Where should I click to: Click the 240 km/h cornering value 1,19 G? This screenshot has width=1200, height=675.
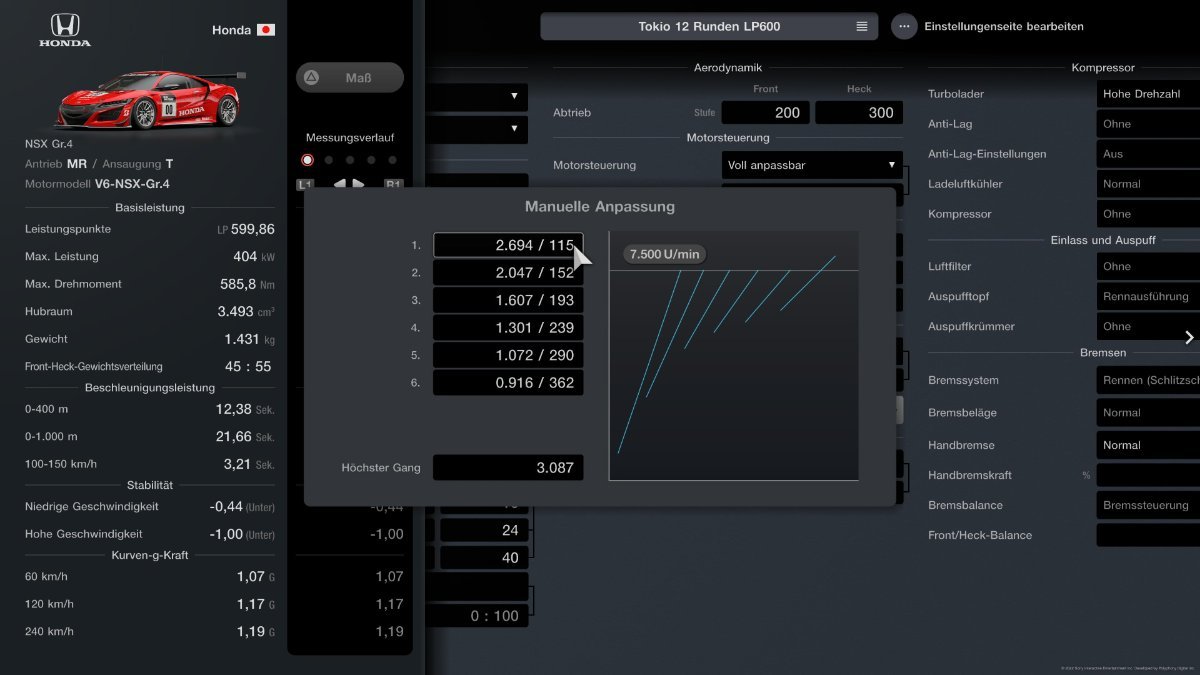pyautogui.click(x=255, y=631)
